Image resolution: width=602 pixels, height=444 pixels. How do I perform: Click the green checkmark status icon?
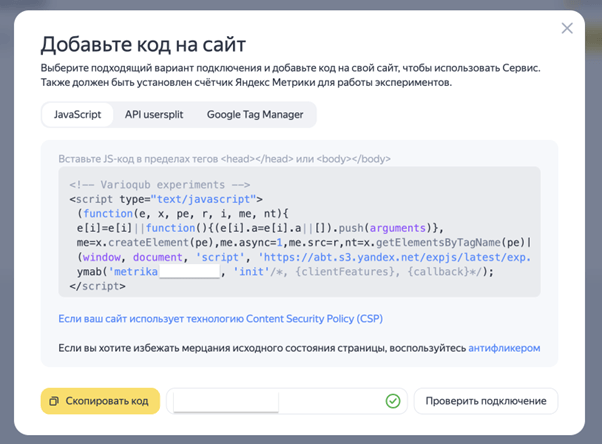393,401
